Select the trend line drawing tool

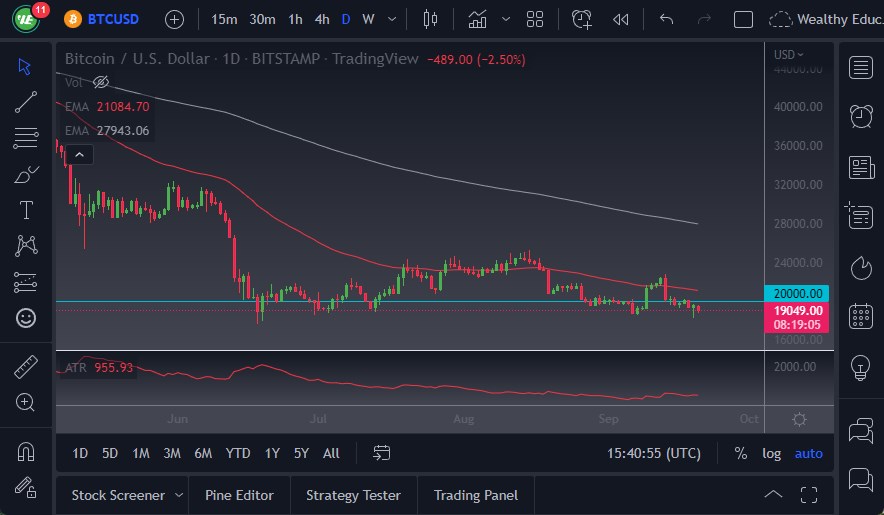pos(26,101)
